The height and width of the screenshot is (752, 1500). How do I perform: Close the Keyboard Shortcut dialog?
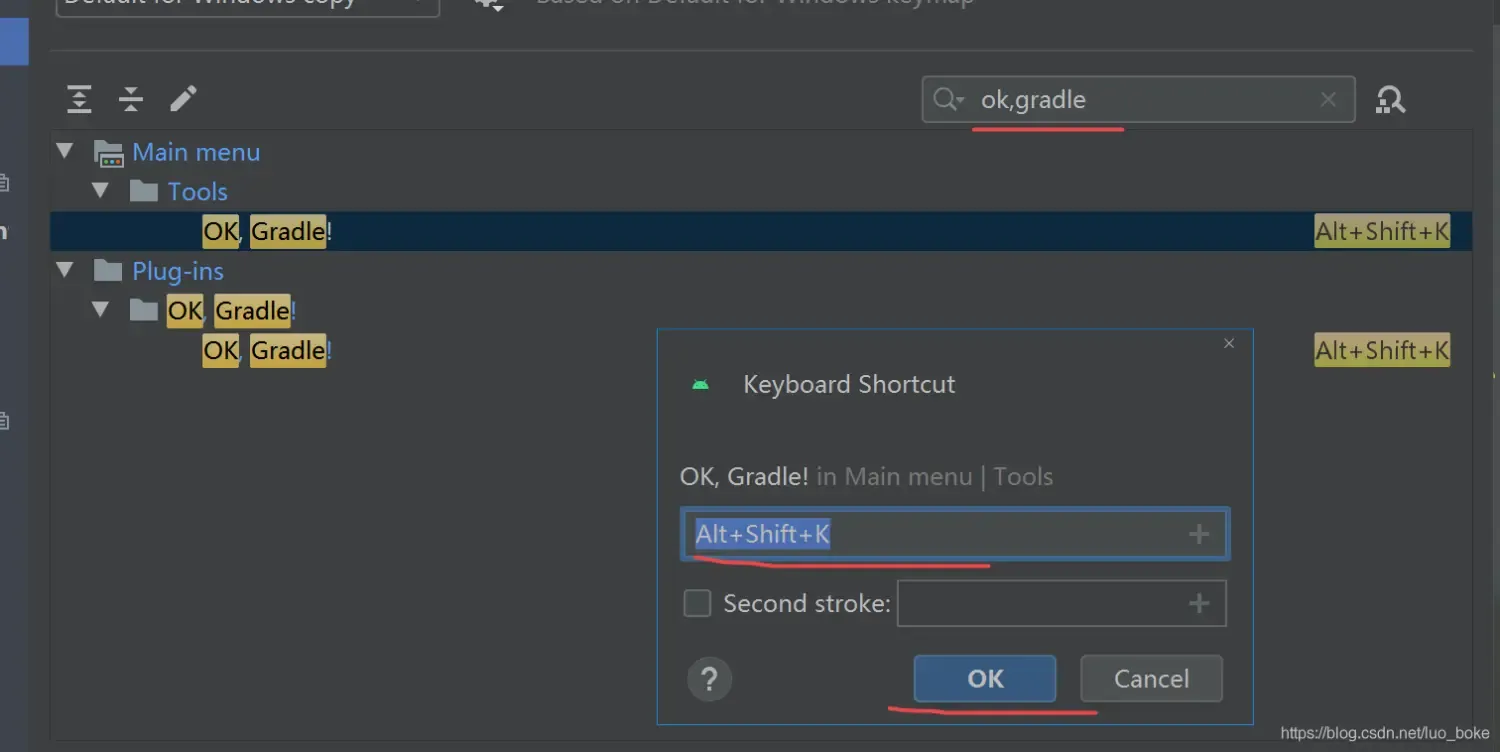1229,343
